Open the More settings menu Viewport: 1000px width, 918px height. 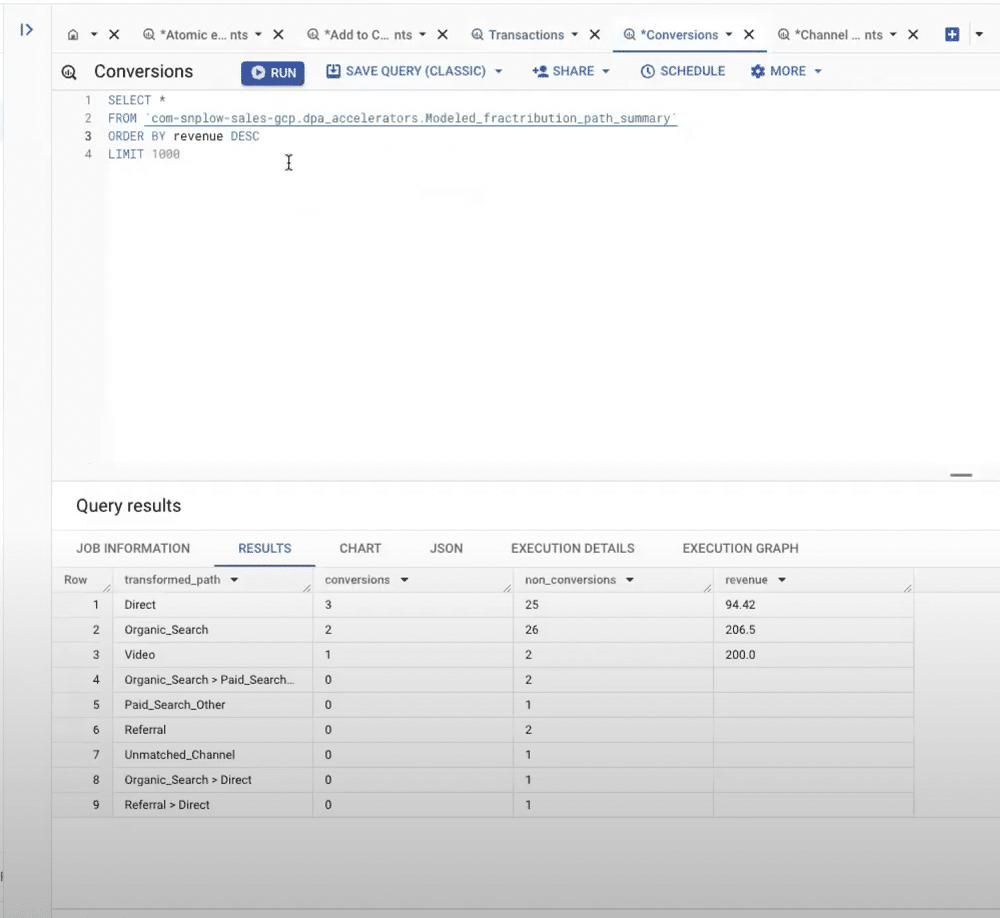pyautogui.click(x=786, y=71)
